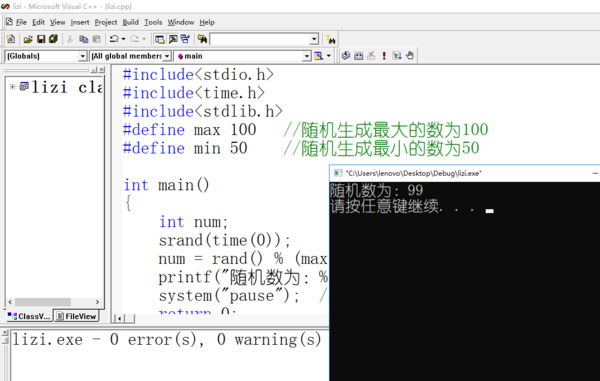This screenshot has width=600, height=381.
Task: Click the srand(time(0)); code line
Action: click(x=225, y=241)
